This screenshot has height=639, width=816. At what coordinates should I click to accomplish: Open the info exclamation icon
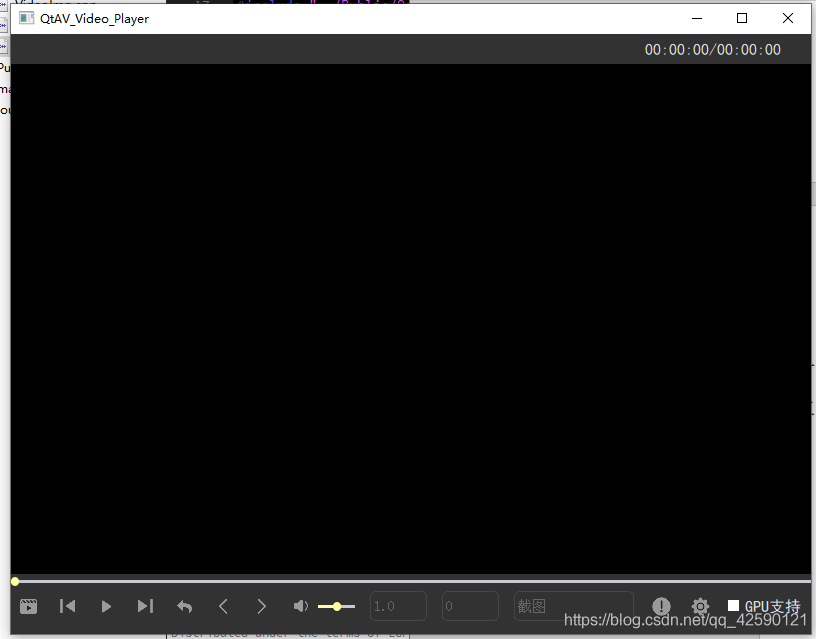[661, 606]
